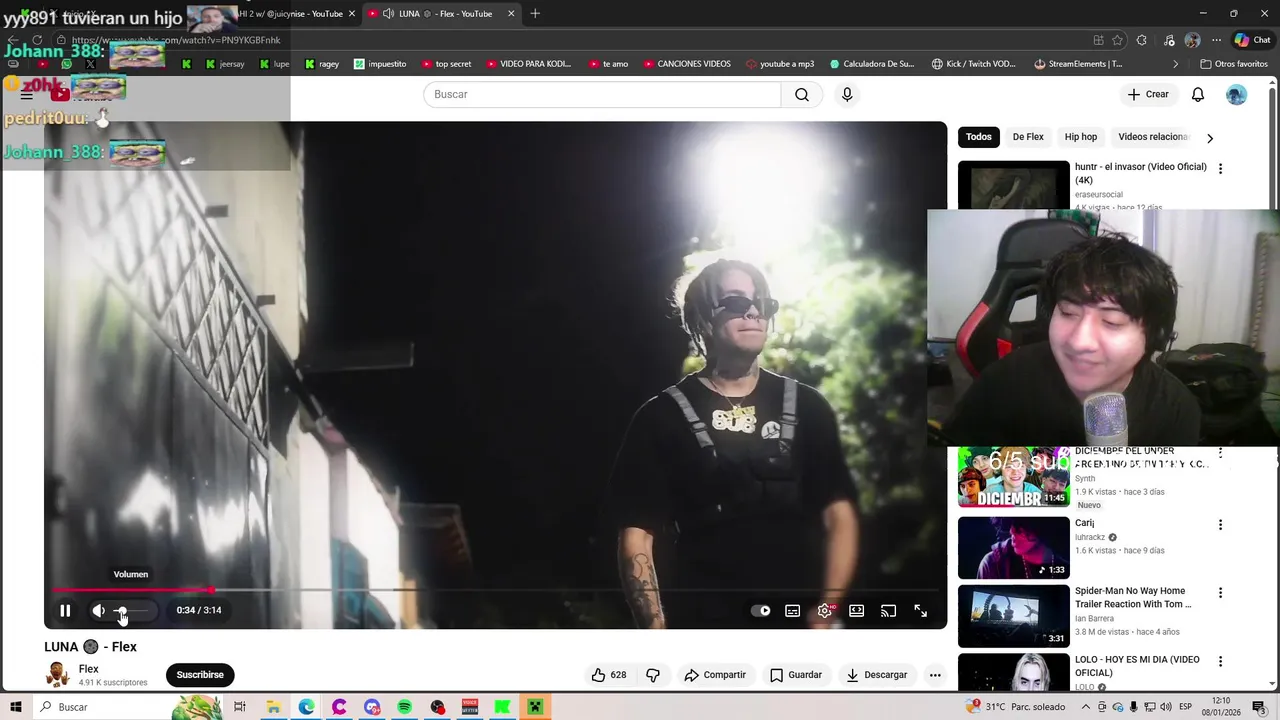
Task: Open the Copilot Chat sidebar button
Action: click(x=1254, y=40)
